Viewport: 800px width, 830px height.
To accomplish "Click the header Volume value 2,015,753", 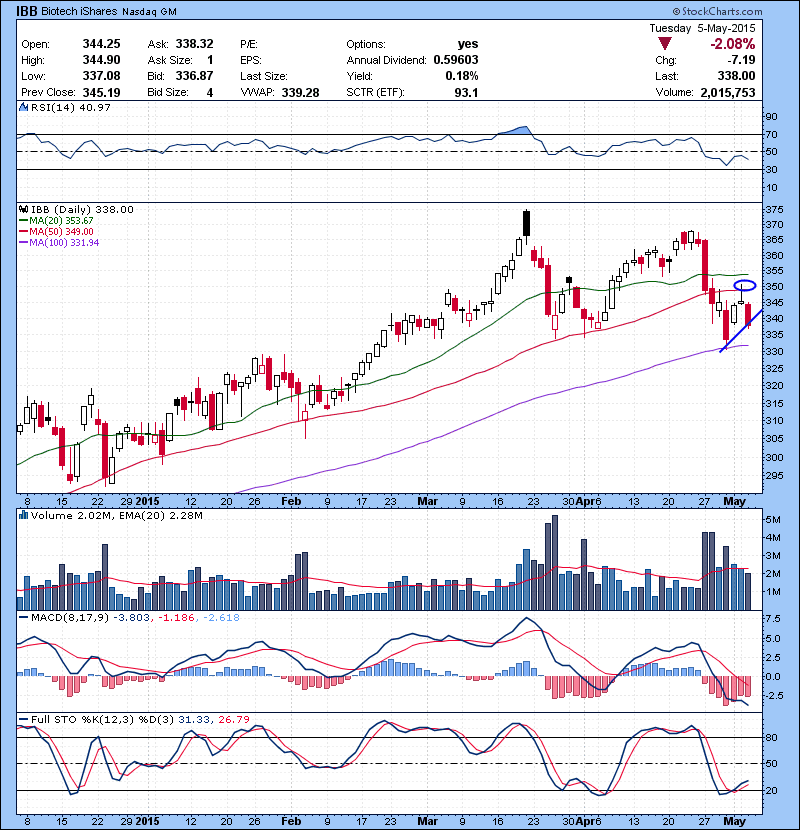I will (x=727, y=93).
